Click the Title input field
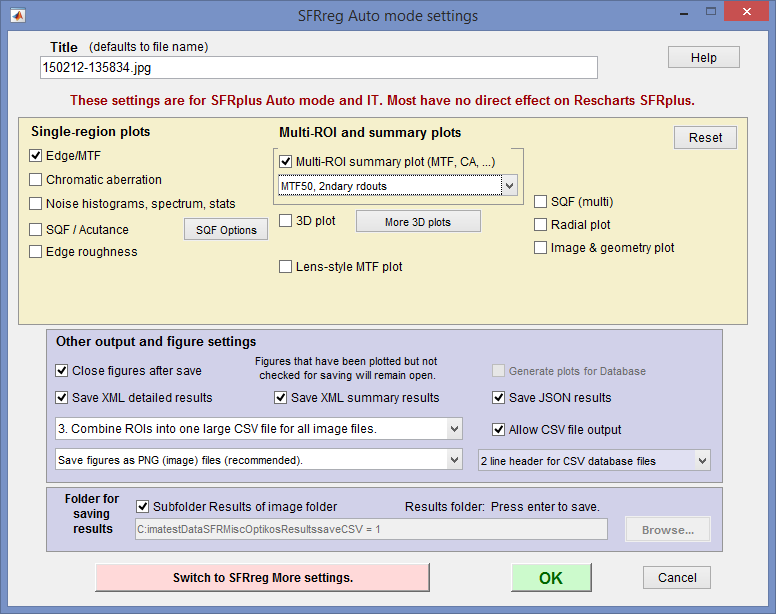The image size is (776, 614). coord(319,67)
